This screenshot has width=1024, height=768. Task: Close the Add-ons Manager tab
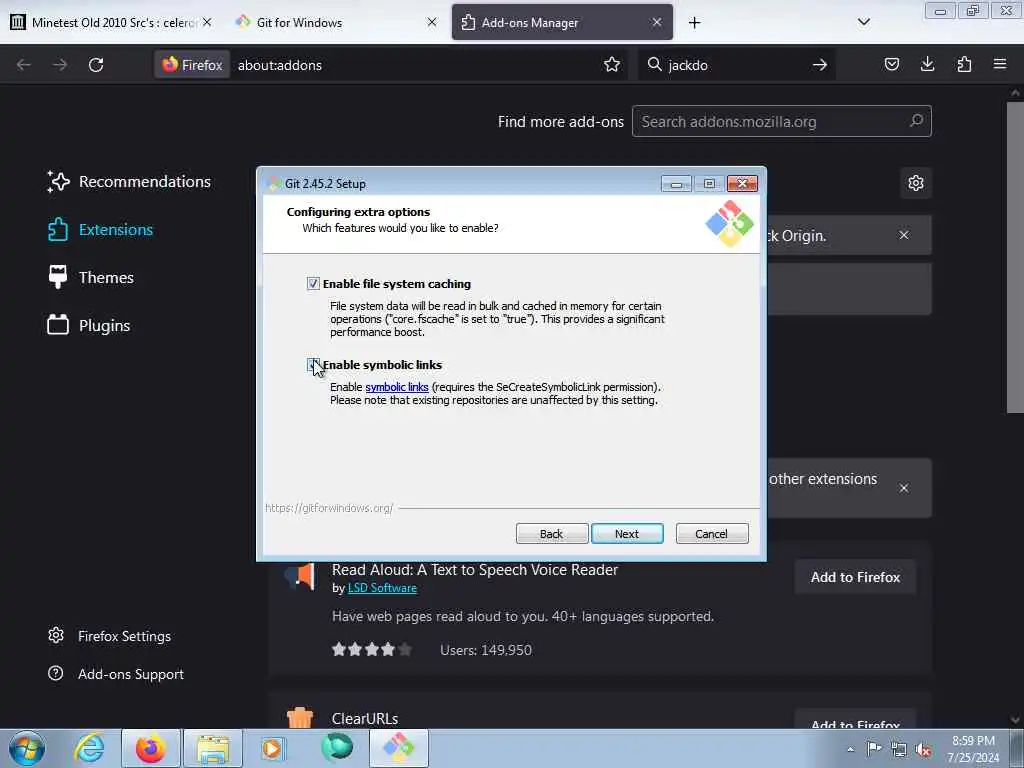click(657, 22)
